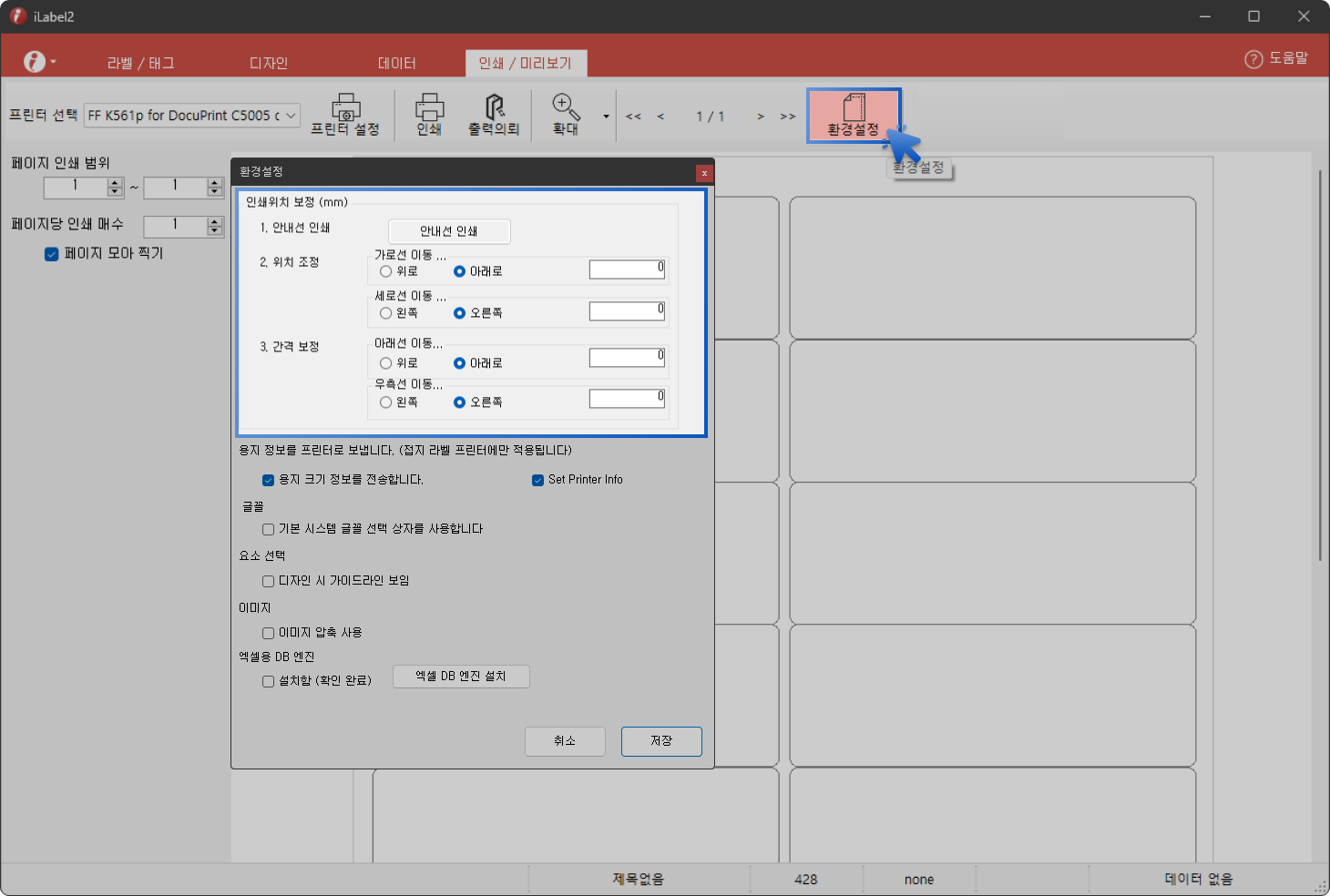Click the page range end field

click(176, 187)
